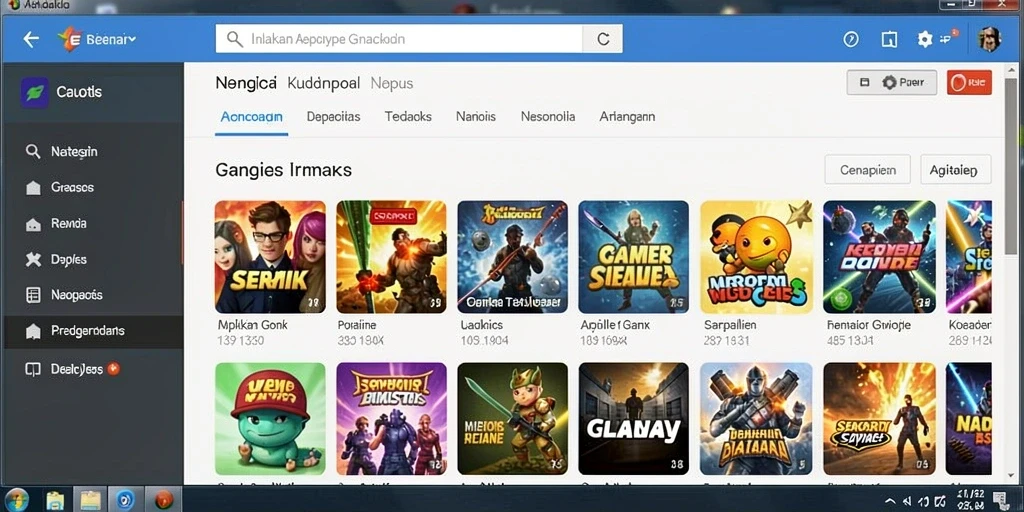Click the red record button
Screen dimensions: 1024x512
pyautogui.click(x=969, y=82)
